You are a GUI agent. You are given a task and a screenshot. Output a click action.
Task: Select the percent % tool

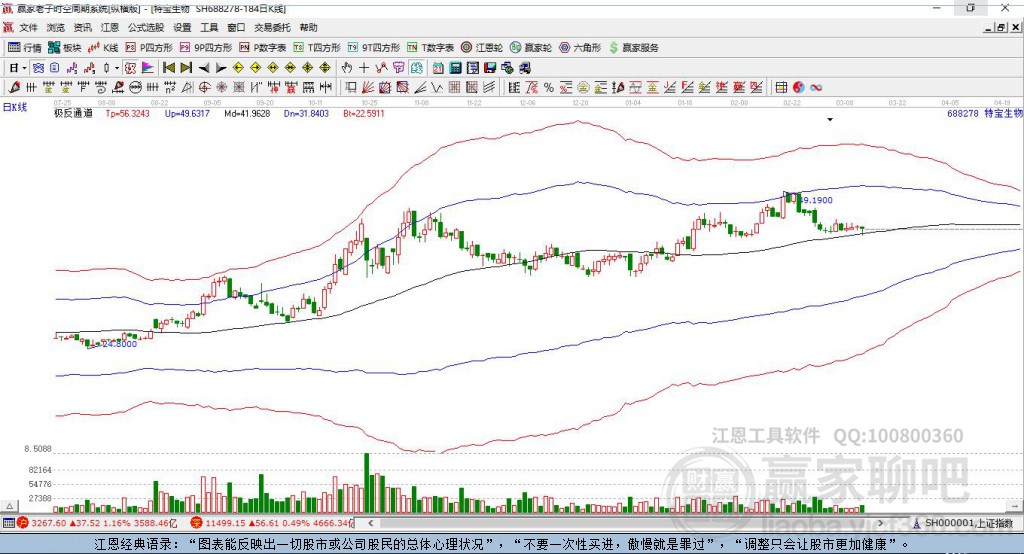(549, 88)
